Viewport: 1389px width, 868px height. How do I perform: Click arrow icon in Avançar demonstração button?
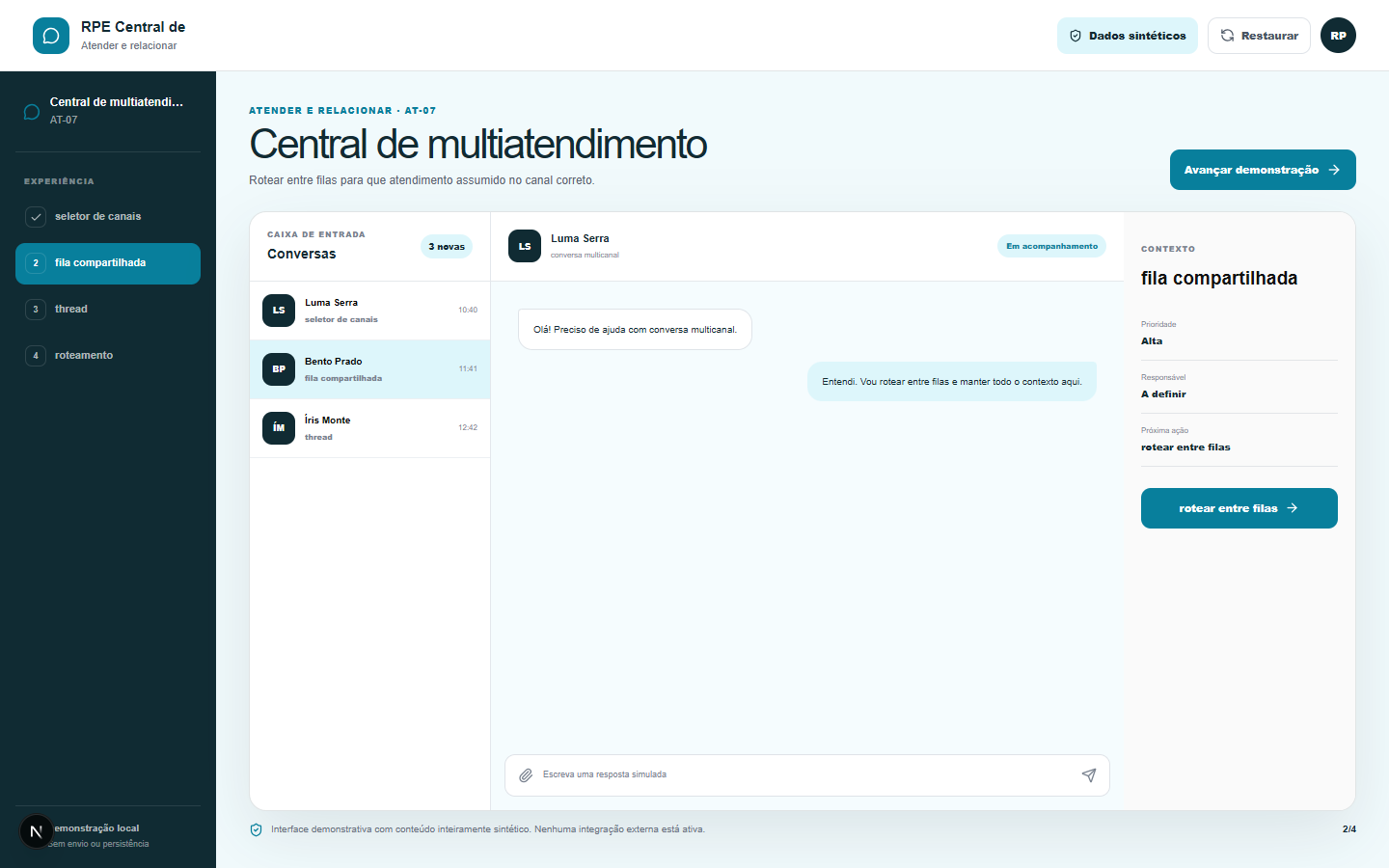(1334, 170)
